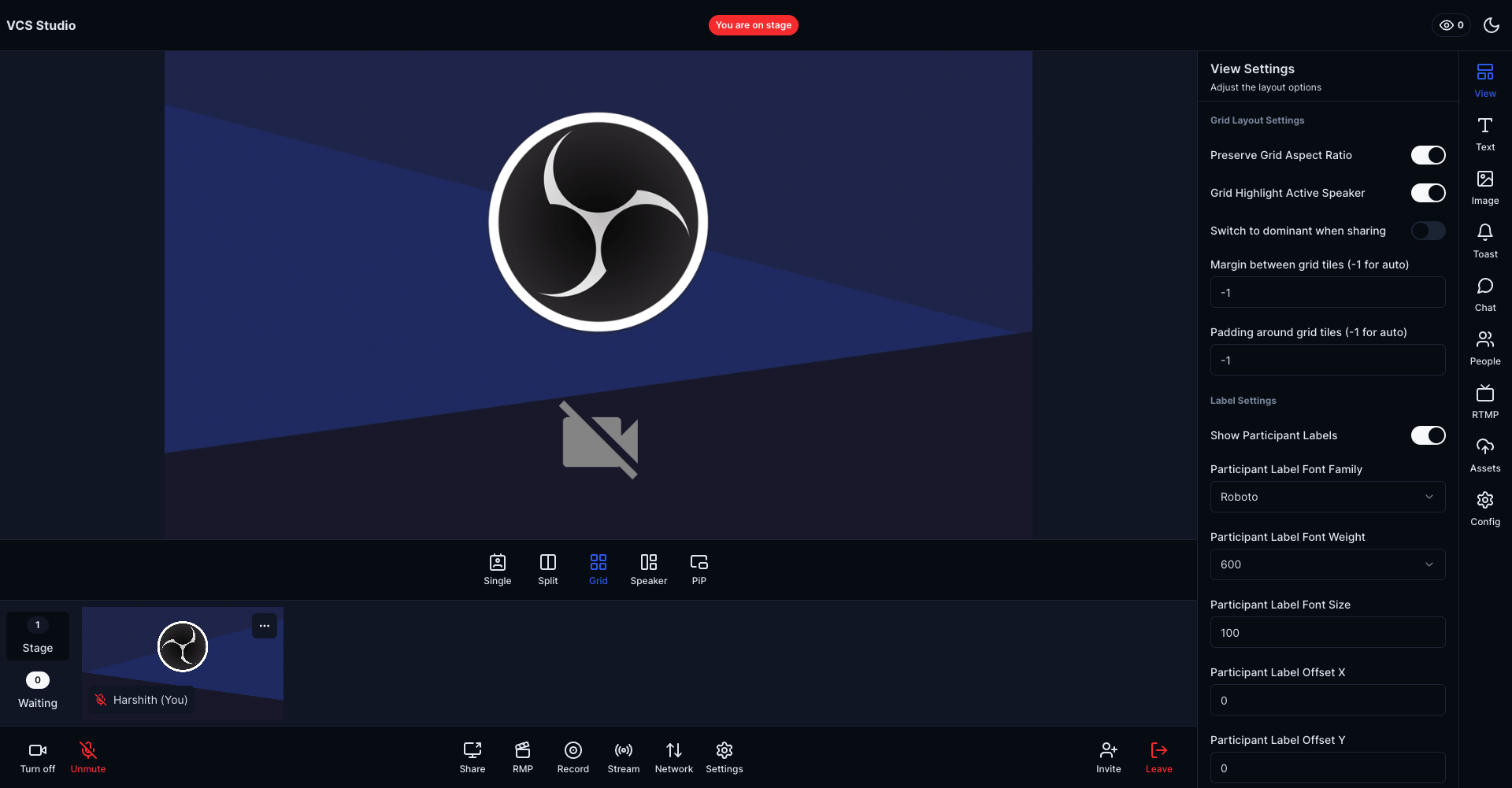Toggle Preserve Grid Aspect Ratio

[x=1428, y=155]
